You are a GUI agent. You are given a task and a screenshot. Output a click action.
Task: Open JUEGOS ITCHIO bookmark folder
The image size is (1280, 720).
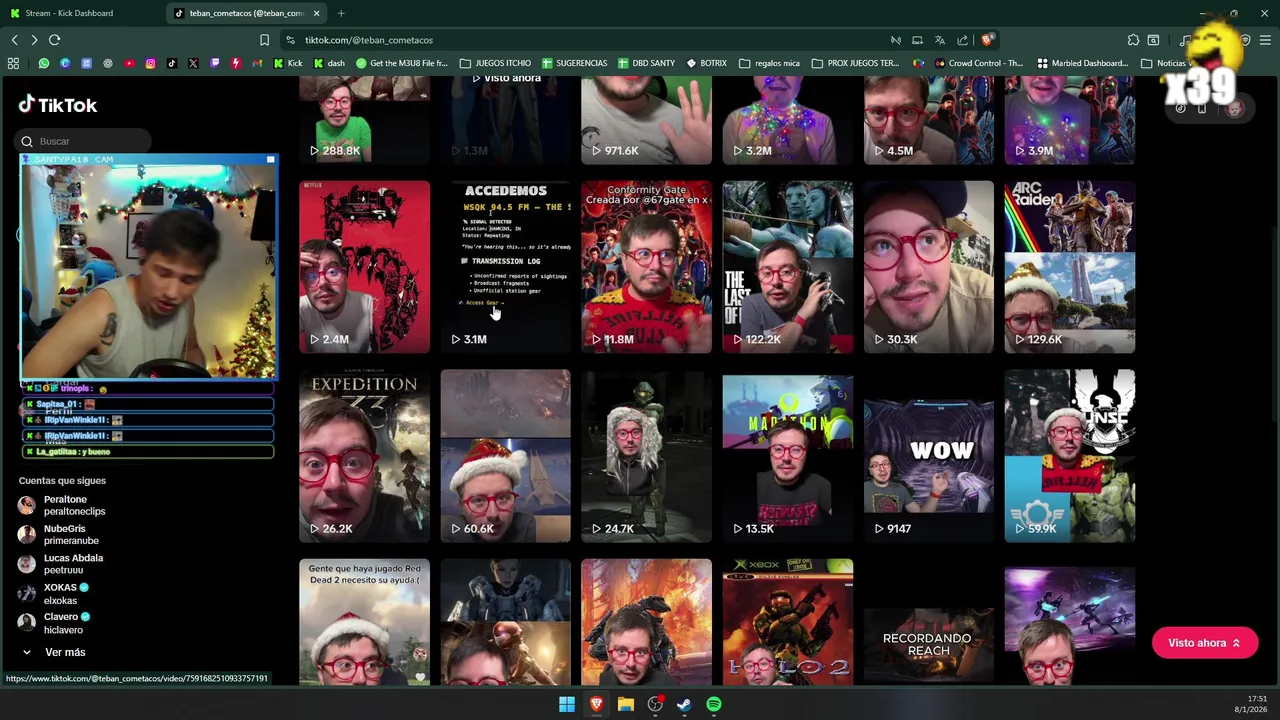495,63
